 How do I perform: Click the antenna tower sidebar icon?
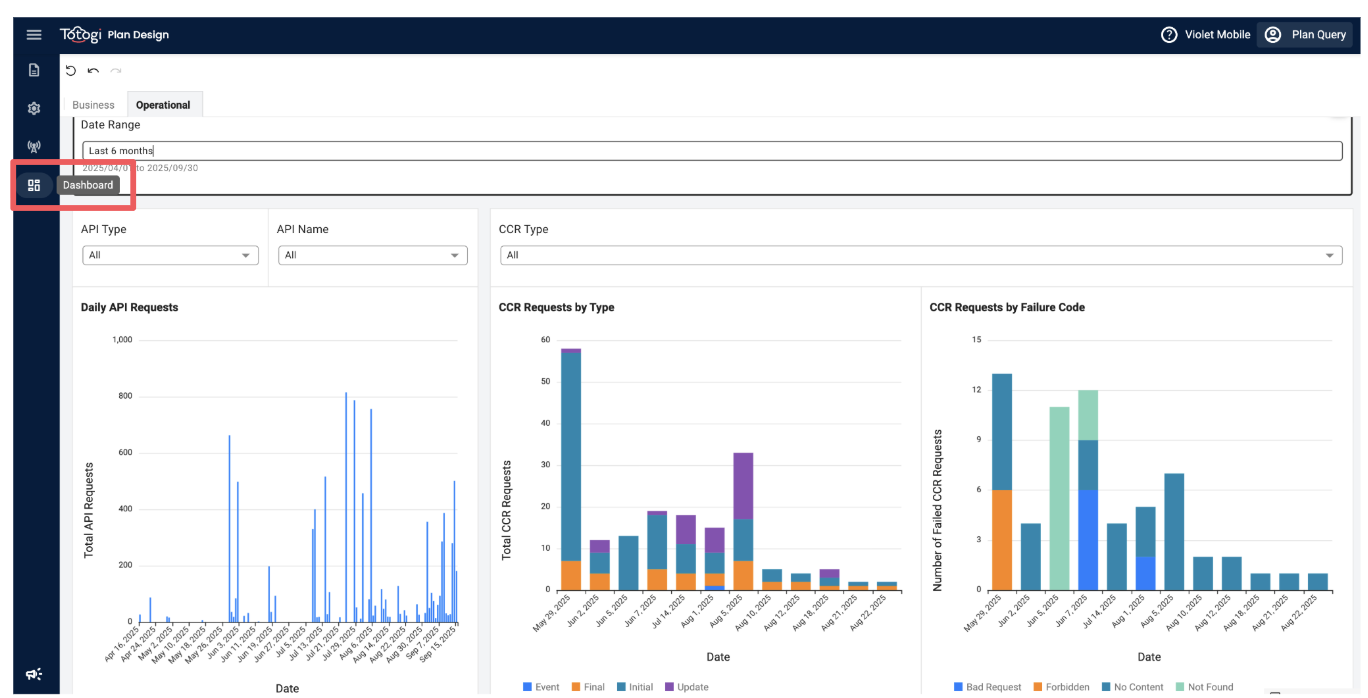coord(34,147)
